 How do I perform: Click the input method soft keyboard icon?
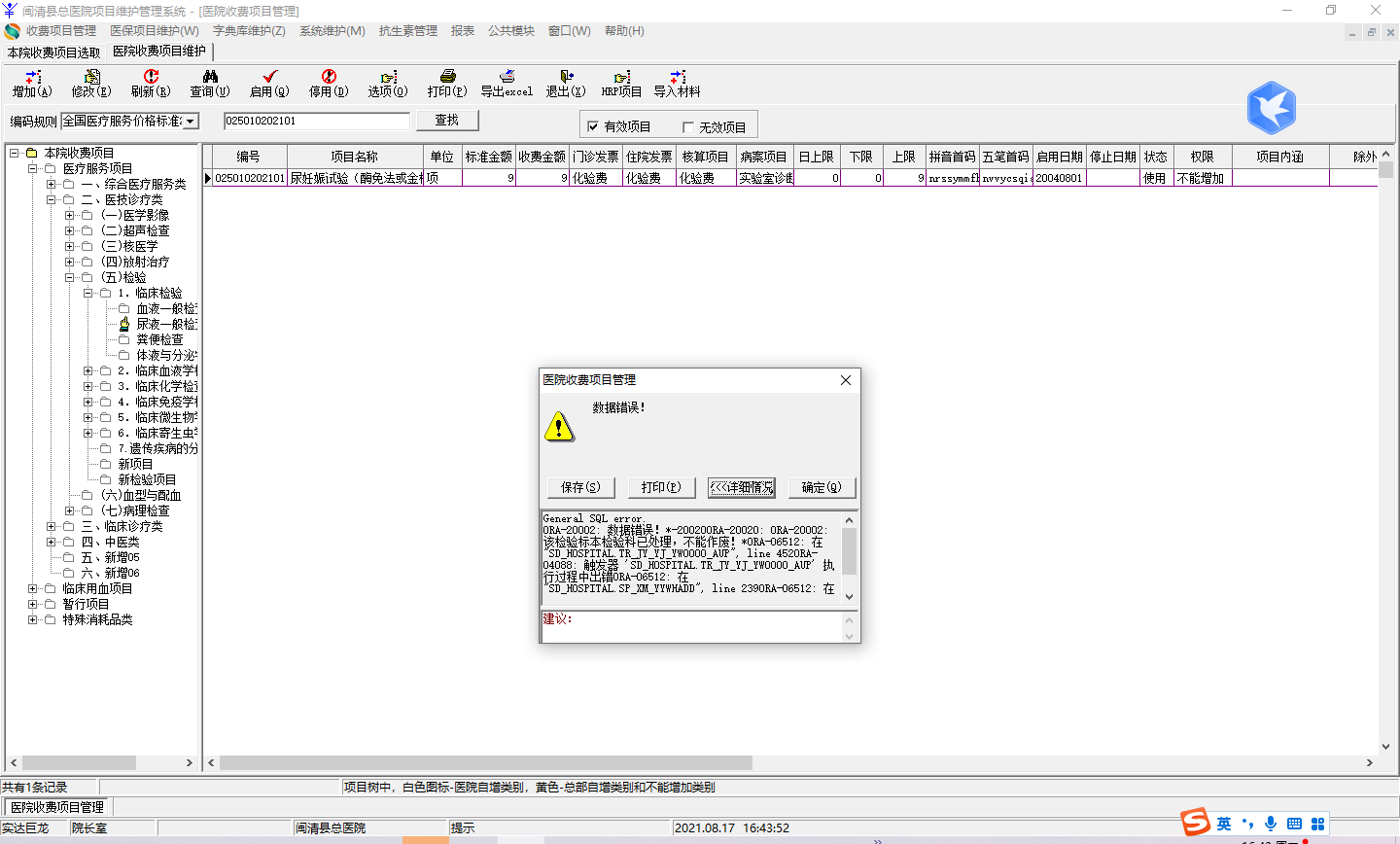[x=1294, y=824]
